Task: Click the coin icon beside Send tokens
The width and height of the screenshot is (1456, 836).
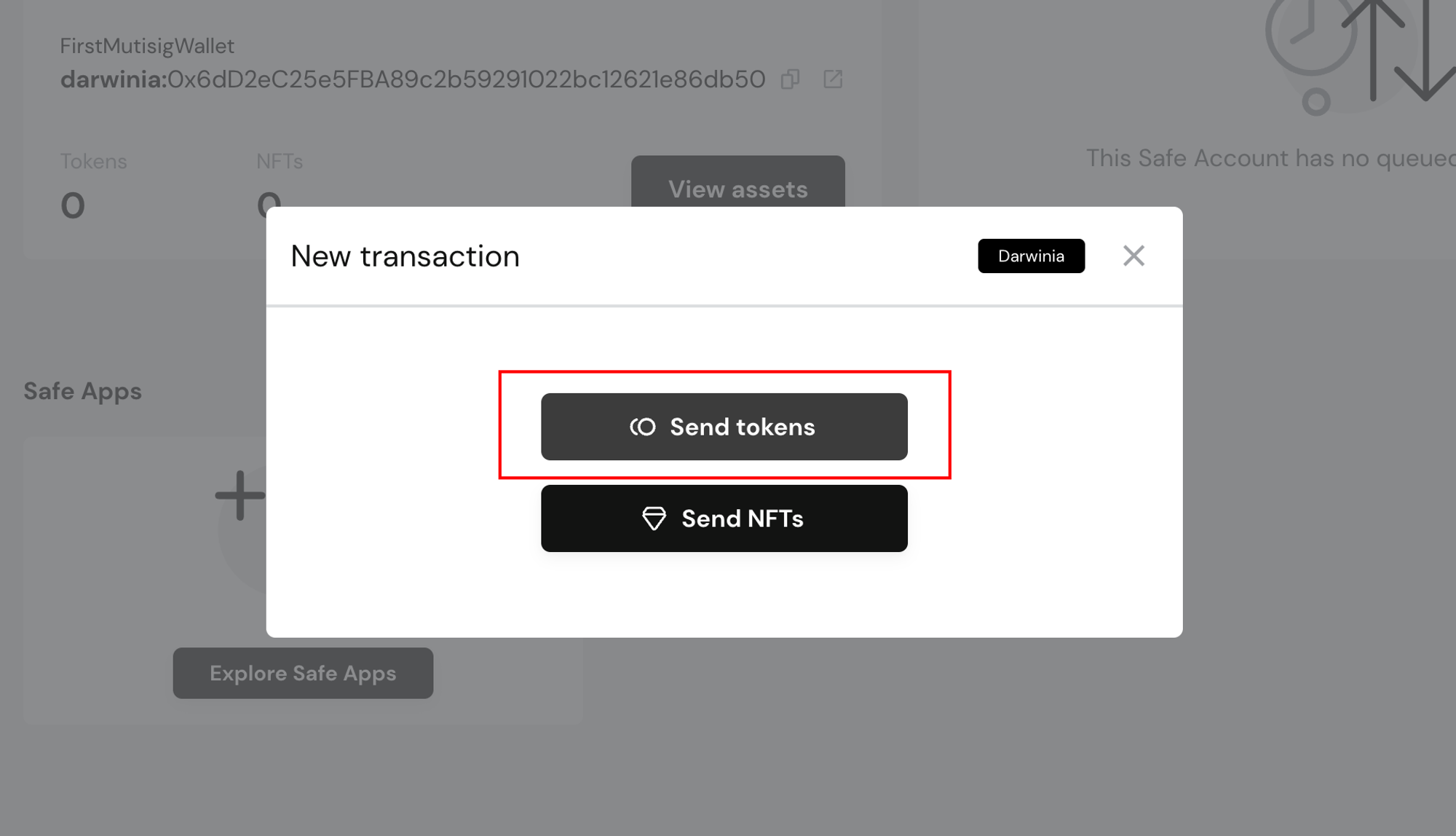Action: click(643, 427)
